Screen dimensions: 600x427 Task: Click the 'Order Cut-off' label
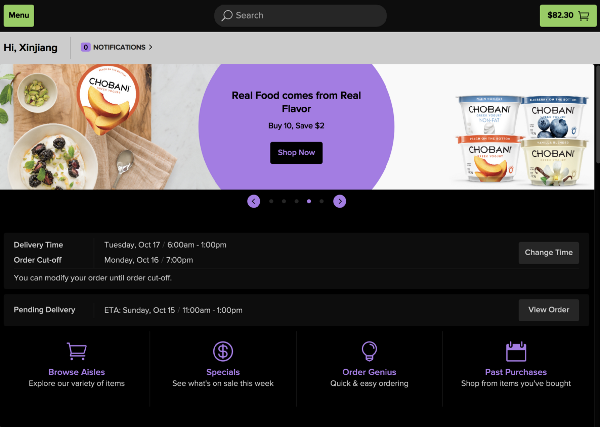[38, 260]
